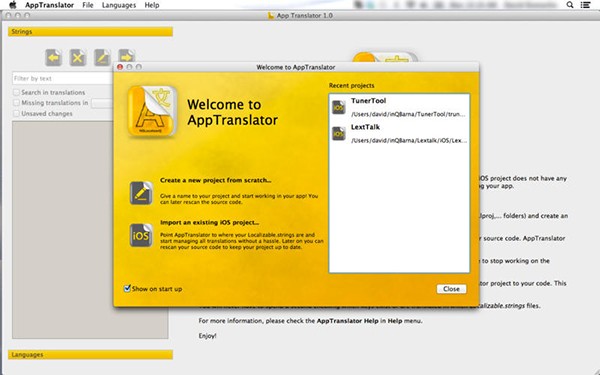
Task: Click the LextTalk project icon
Action: coord(339,134)
